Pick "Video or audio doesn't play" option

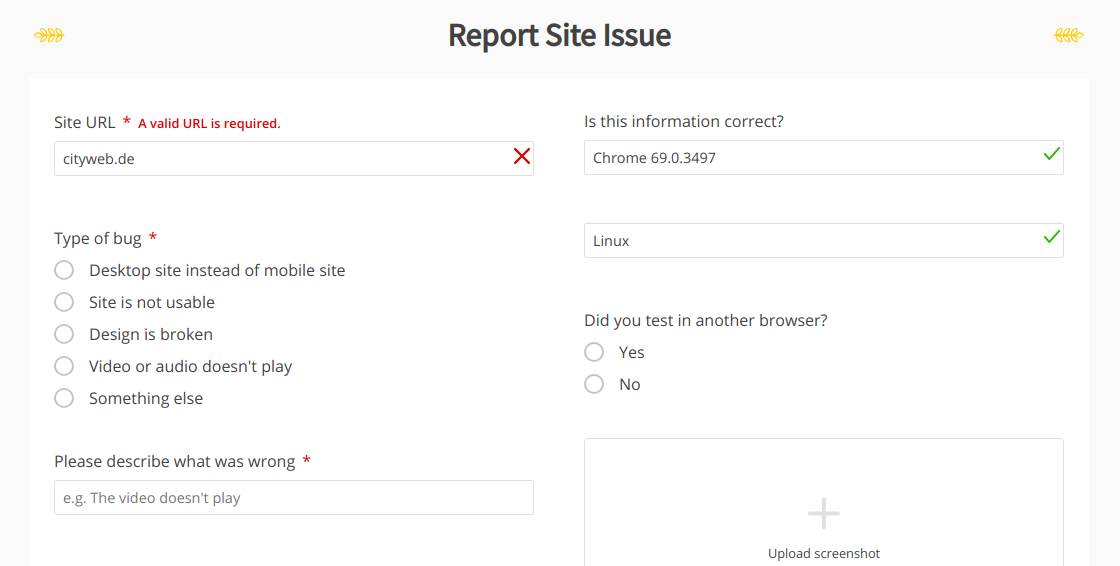[64, 367]
